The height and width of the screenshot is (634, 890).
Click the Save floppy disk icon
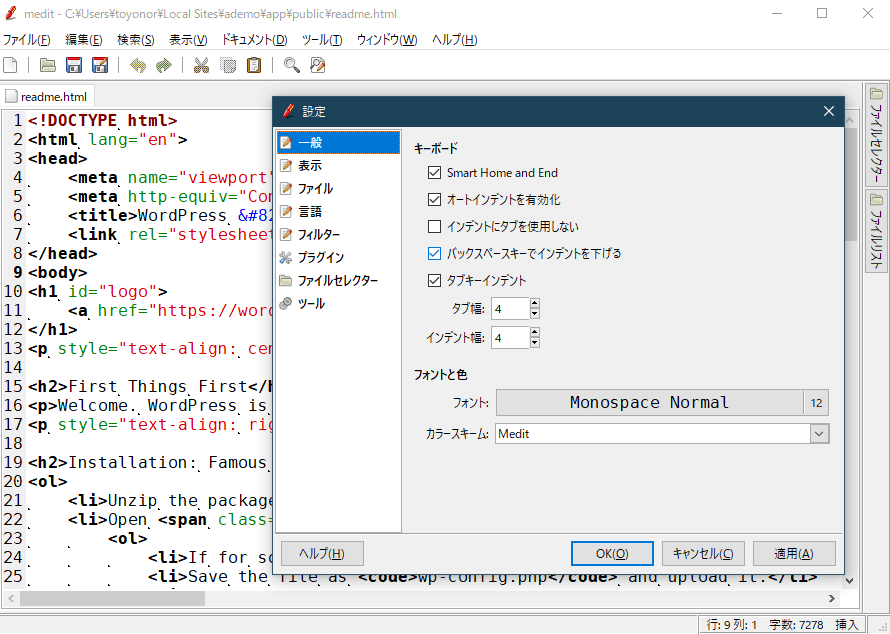click(74, 65)
